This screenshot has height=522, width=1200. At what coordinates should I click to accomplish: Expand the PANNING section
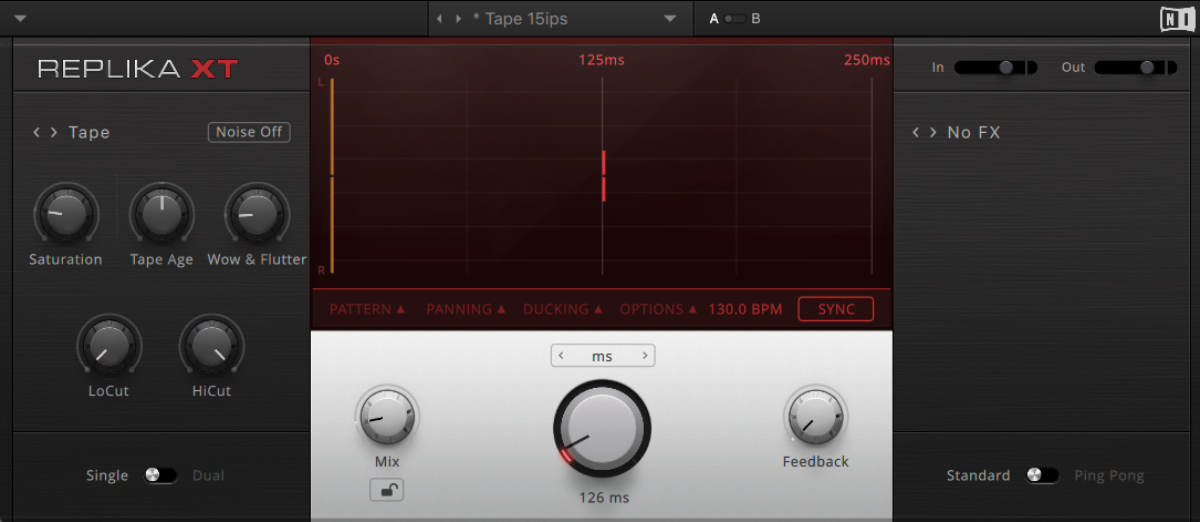[x=466, y=309]
